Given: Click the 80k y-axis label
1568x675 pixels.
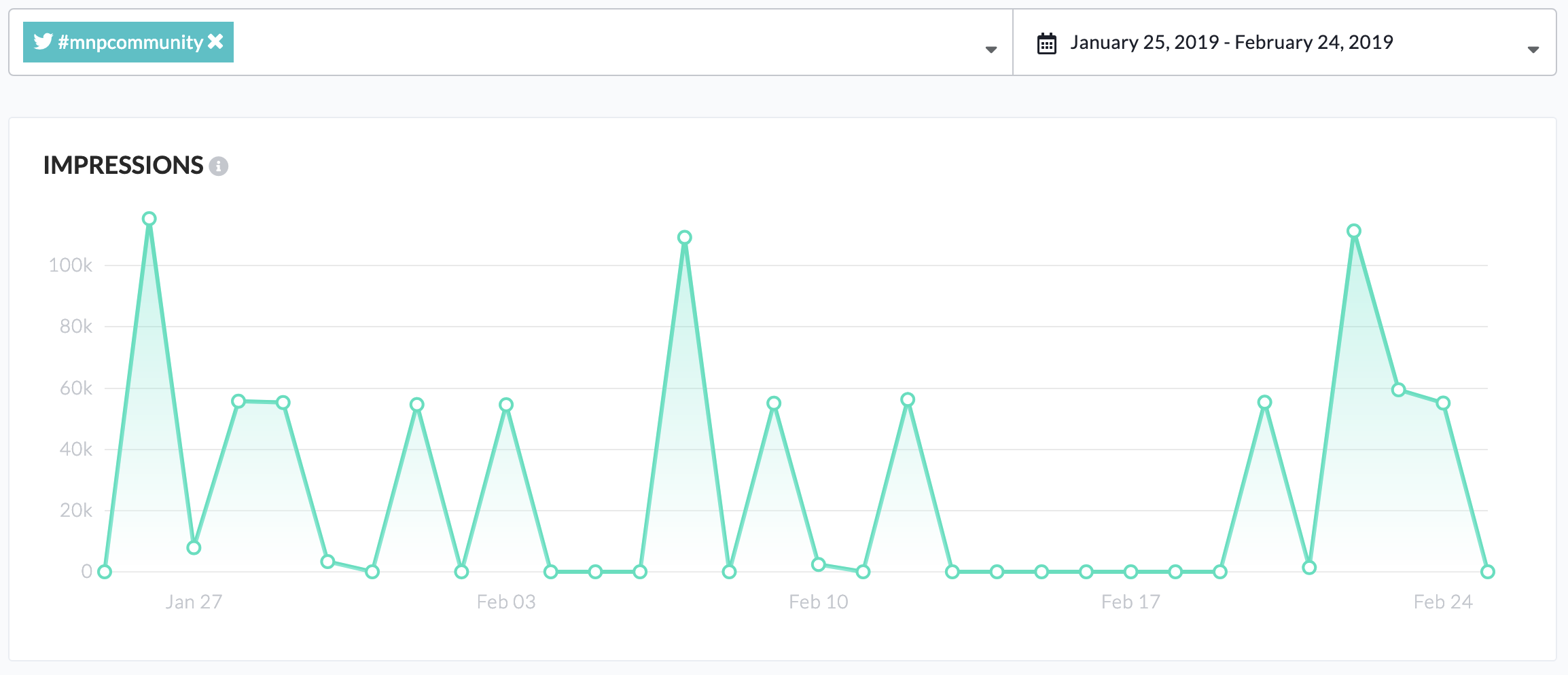Looking at the screenshot, I should click(x=75, y=327).
